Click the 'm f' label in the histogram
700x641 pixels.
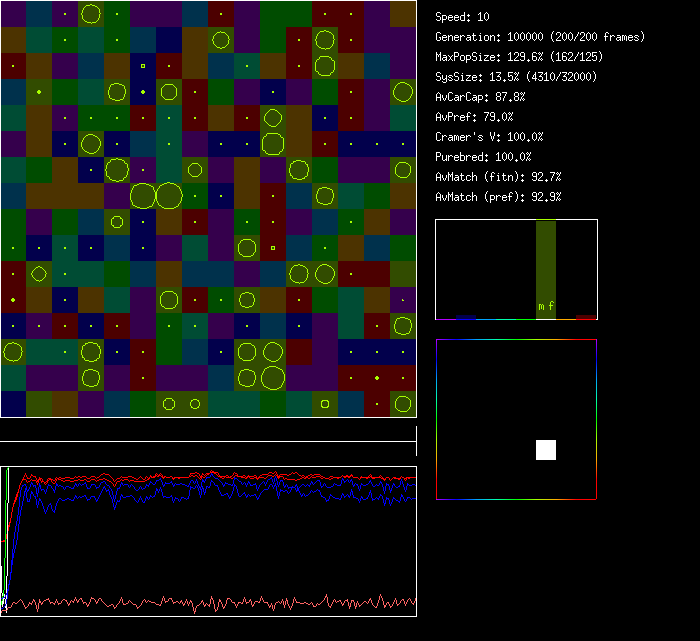pyautogui.click(x=546, y=306)
